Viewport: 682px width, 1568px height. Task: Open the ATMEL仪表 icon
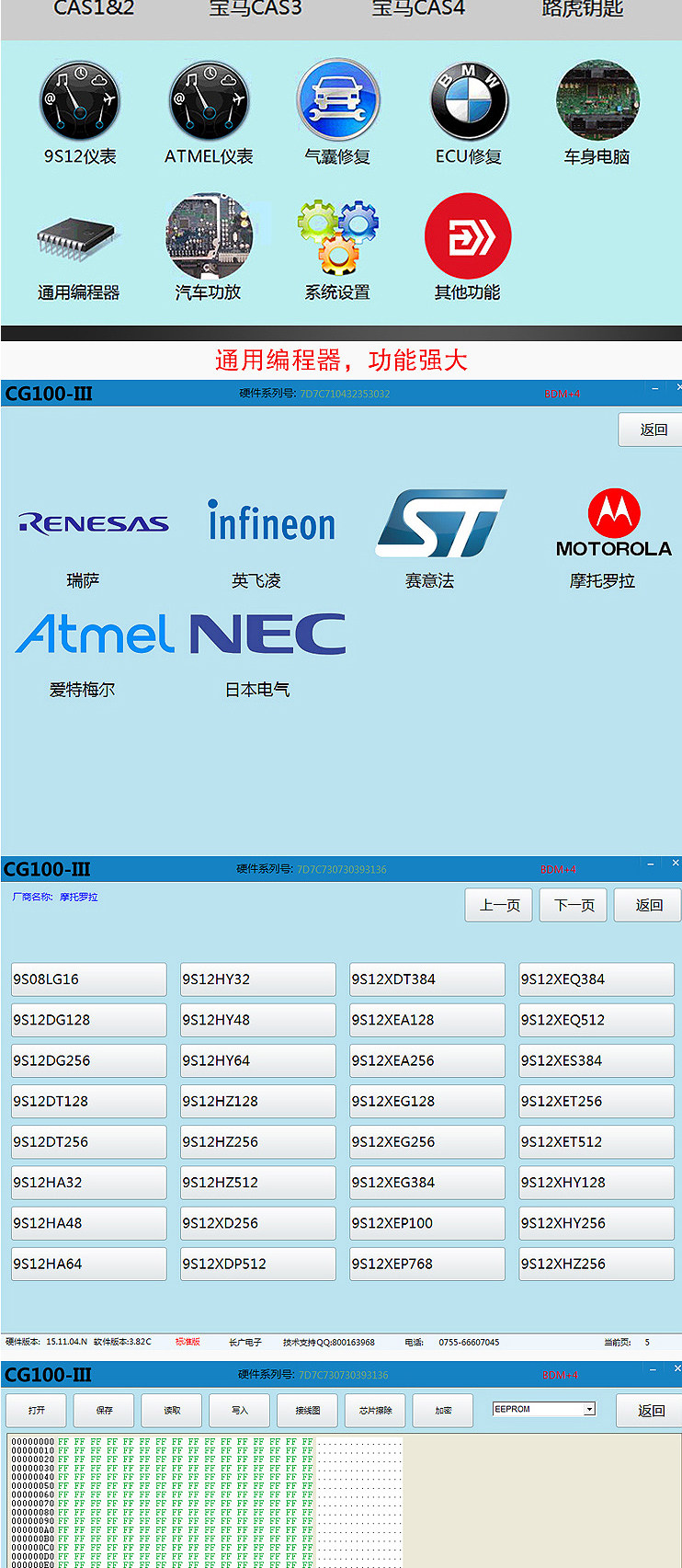(x=209, y=99)
